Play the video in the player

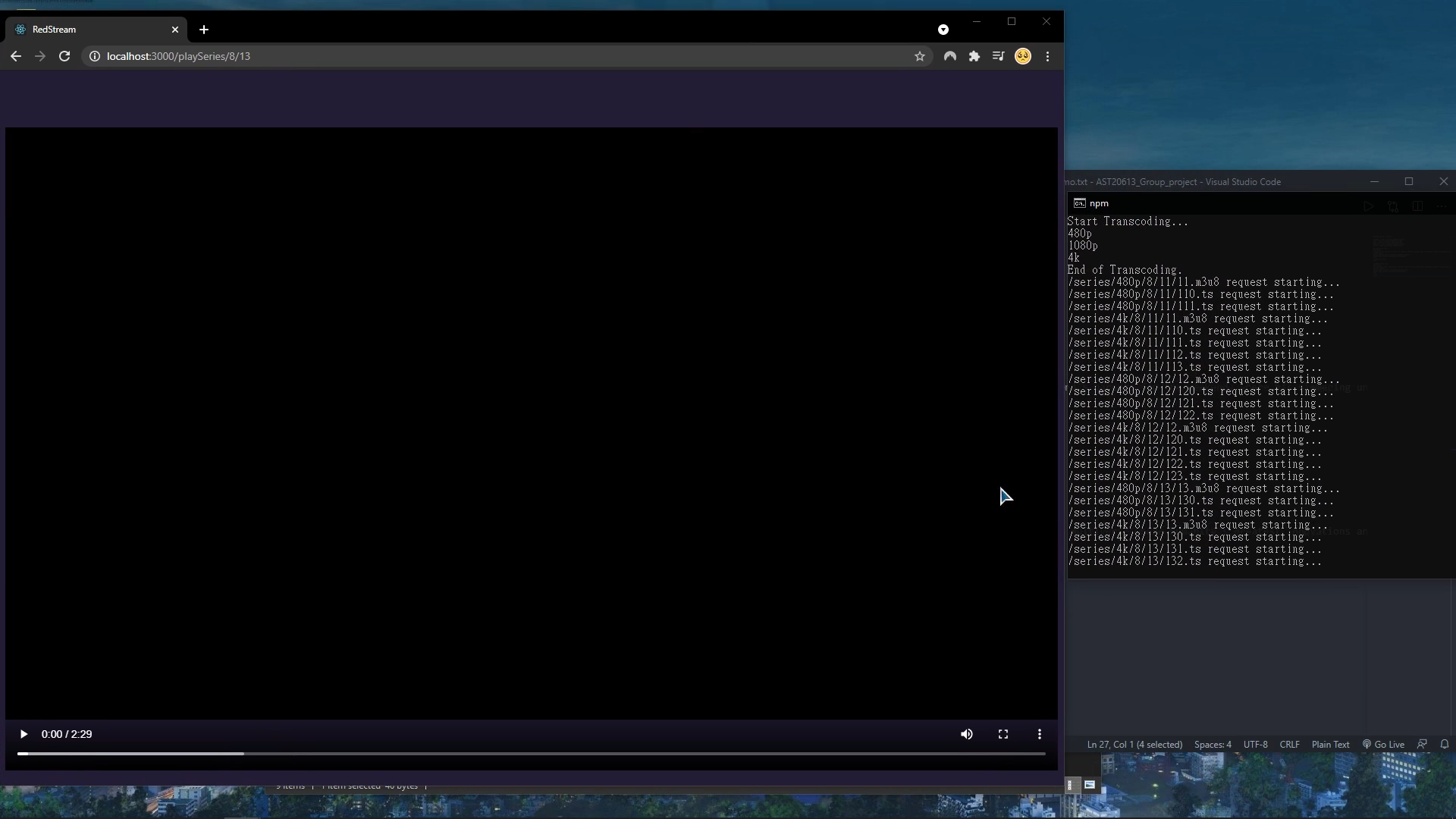[x=24, y=734]
